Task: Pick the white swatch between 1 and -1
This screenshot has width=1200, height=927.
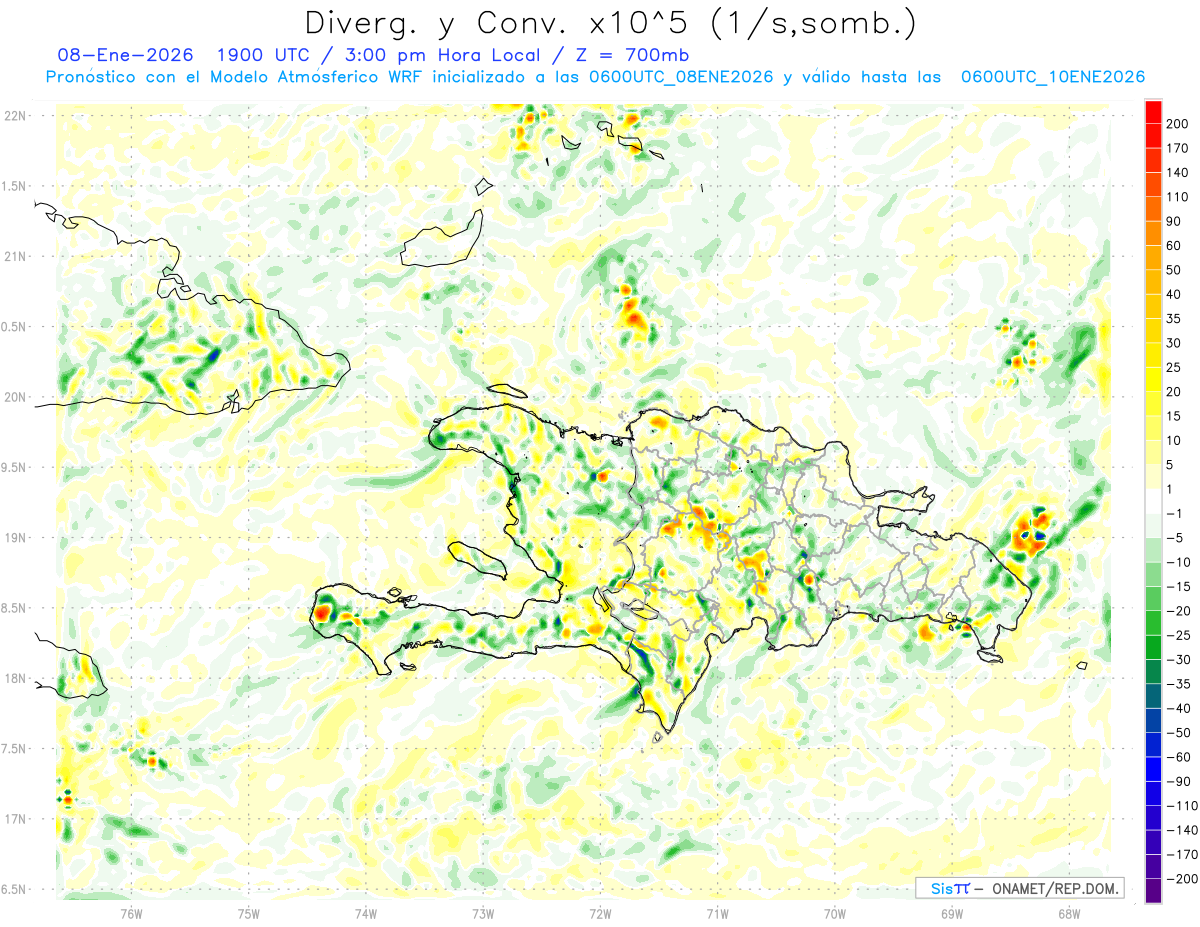Action: click(1153, 501)
